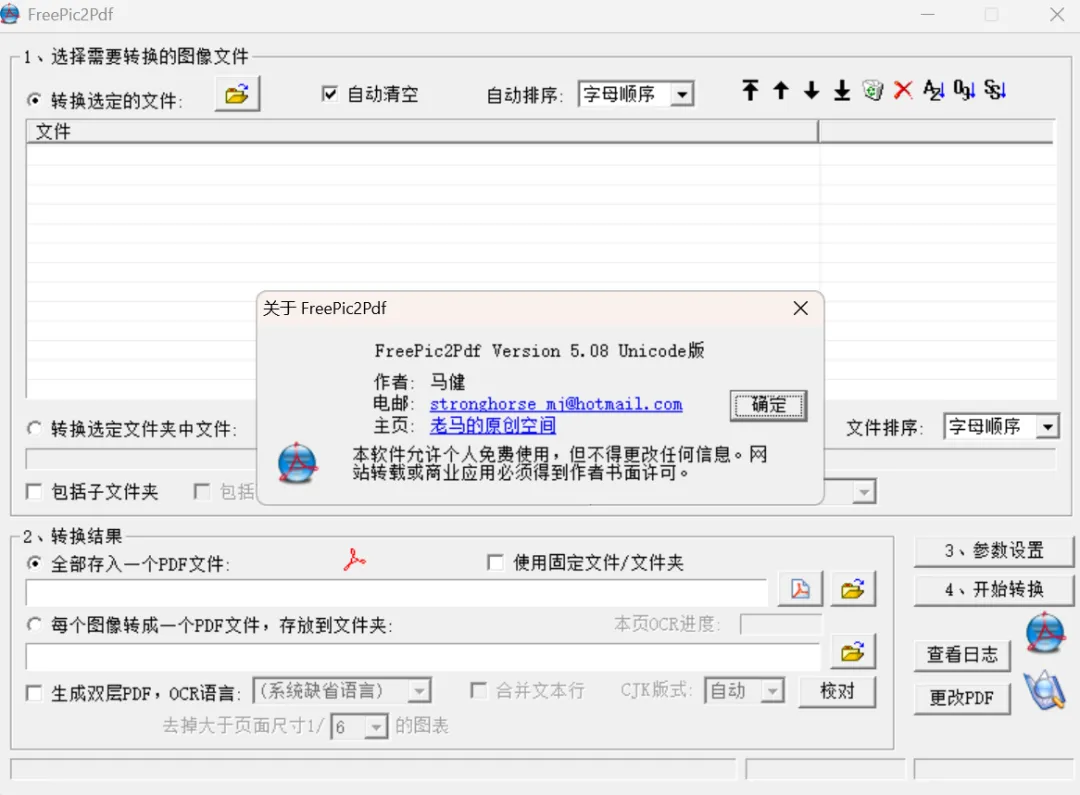Open the 自动排序 dropdown
1080x795 pixels.
[682, 94]
